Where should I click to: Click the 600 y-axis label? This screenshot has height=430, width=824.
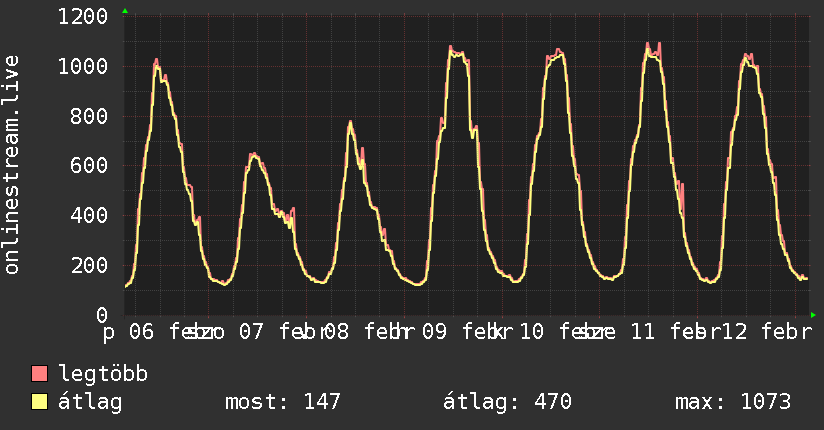[x=89, y=166]
